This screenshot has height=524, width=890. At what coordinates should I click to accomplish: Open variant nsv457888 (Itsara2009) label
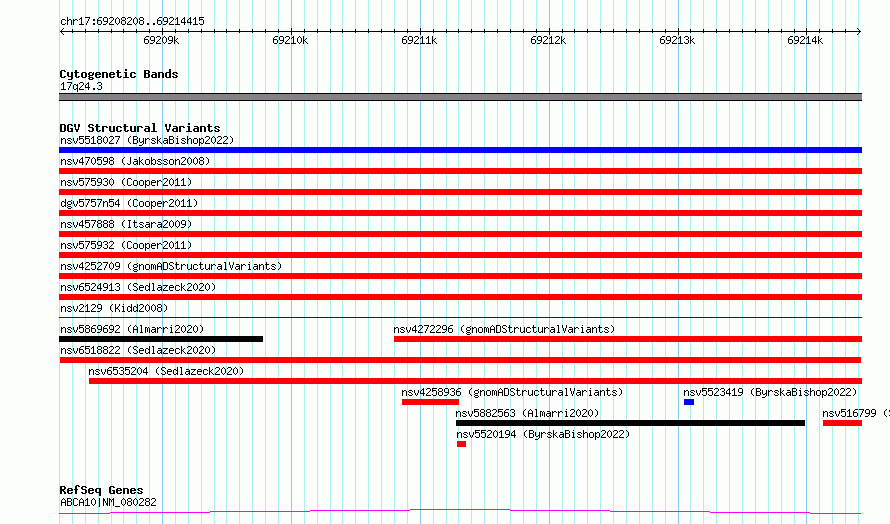click(126, 224)
